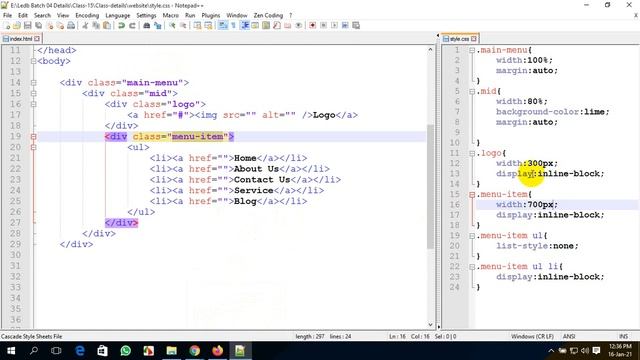Open the Document Map icon in toolbar
Viewport: 640px width, 360px height.
[x=266, y=25]
